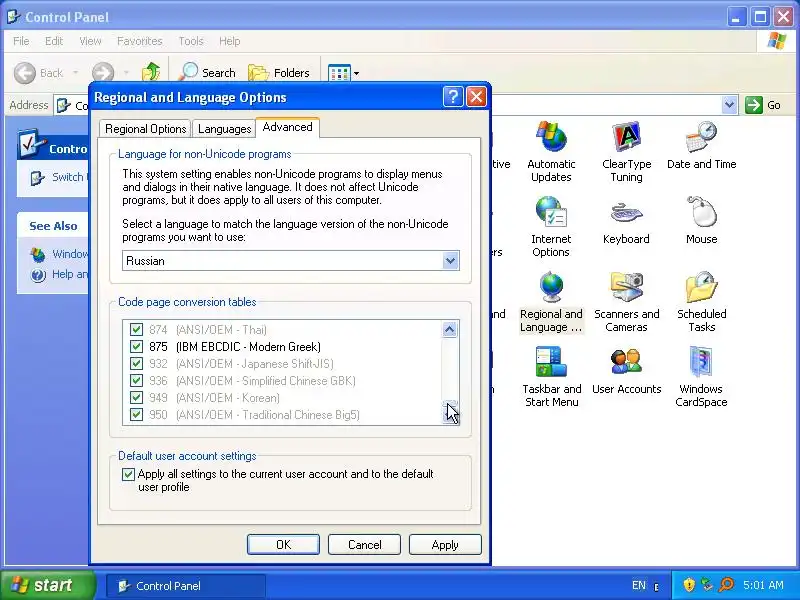Open Automatic Updates in Control Panel

(x=551, y=152)
